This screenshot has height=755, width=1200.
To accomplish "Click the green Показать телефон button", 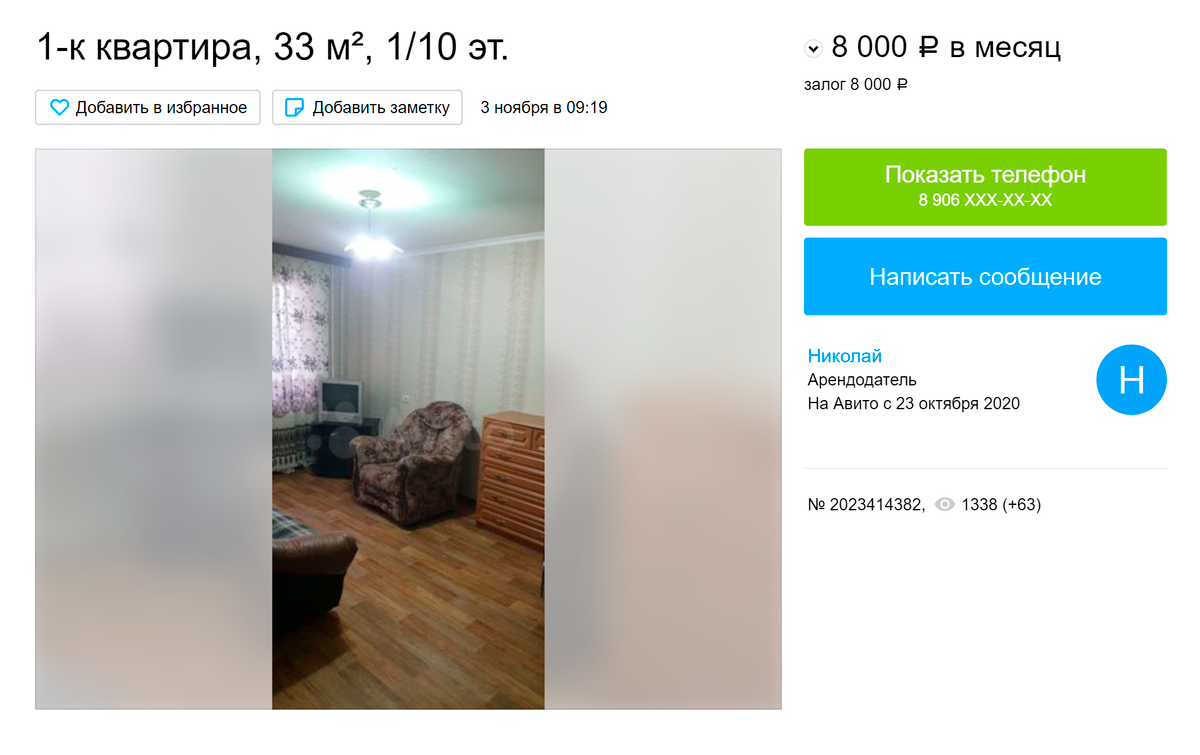I will click(985, 187).
